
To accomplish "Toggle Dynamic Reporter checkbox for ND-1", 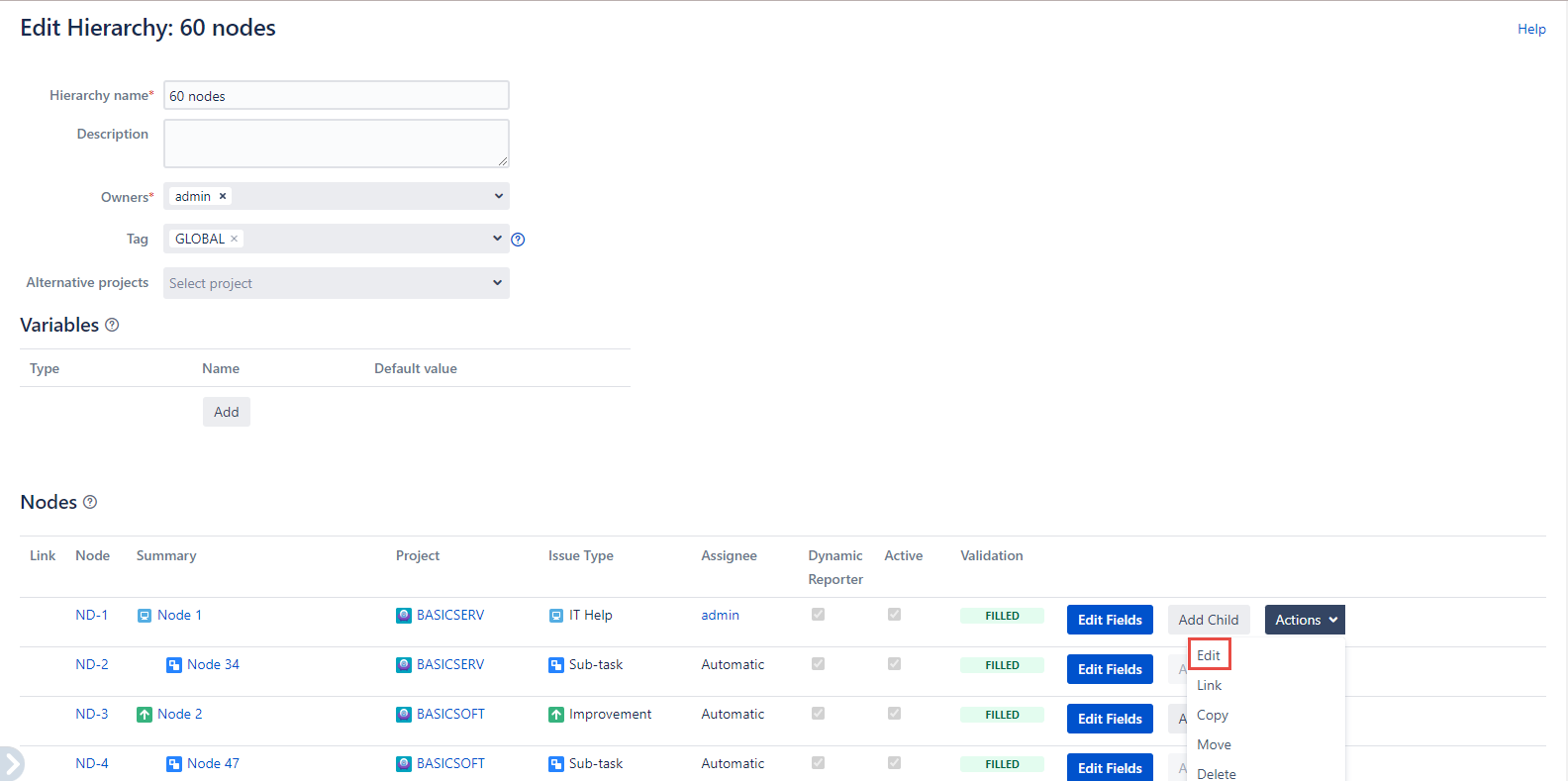I will [818, 615].
